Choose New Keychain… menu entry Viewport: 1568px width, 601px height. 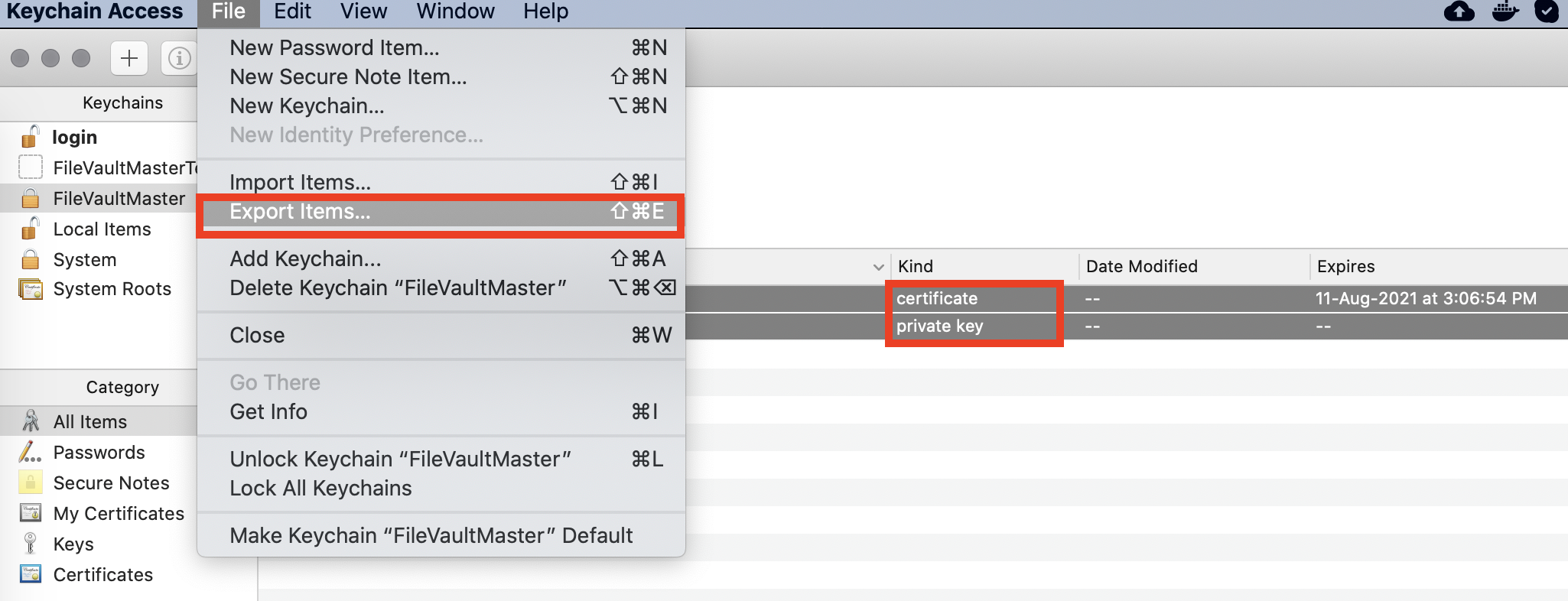point(441,106)
